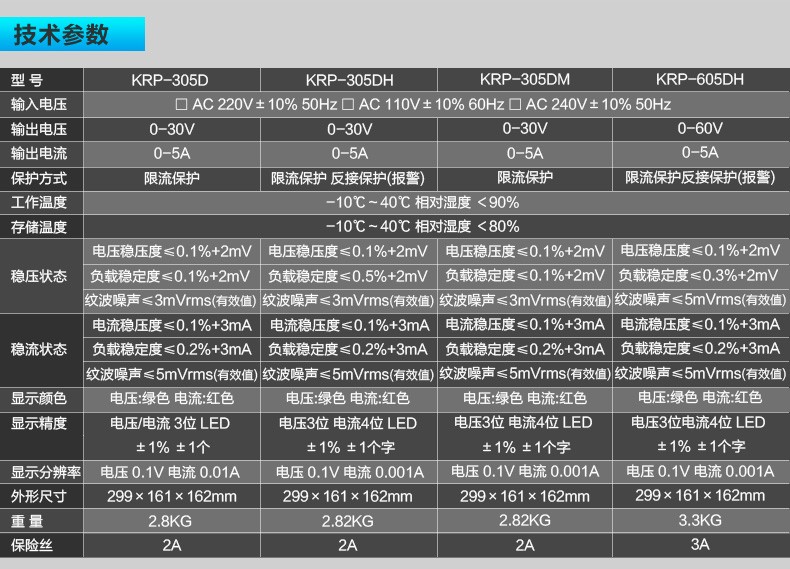Click the 输出电压 row label

(x=39, y=129)
